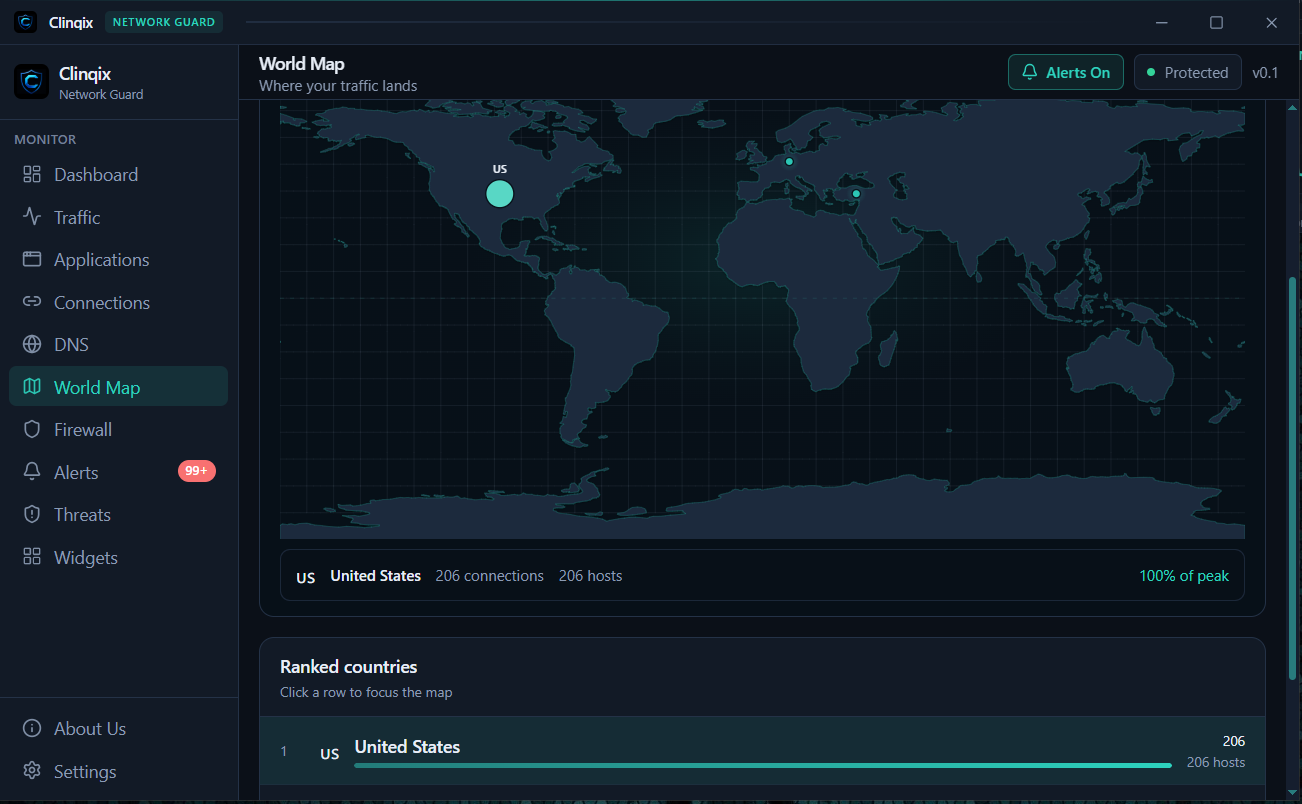
Task: Click the Connections link icon
Action: tap(32, 302)
